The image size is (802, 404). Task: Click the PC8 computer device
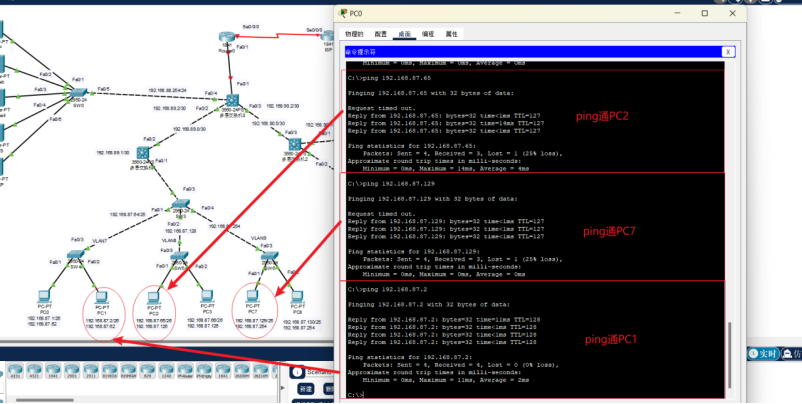click(297, 297)
